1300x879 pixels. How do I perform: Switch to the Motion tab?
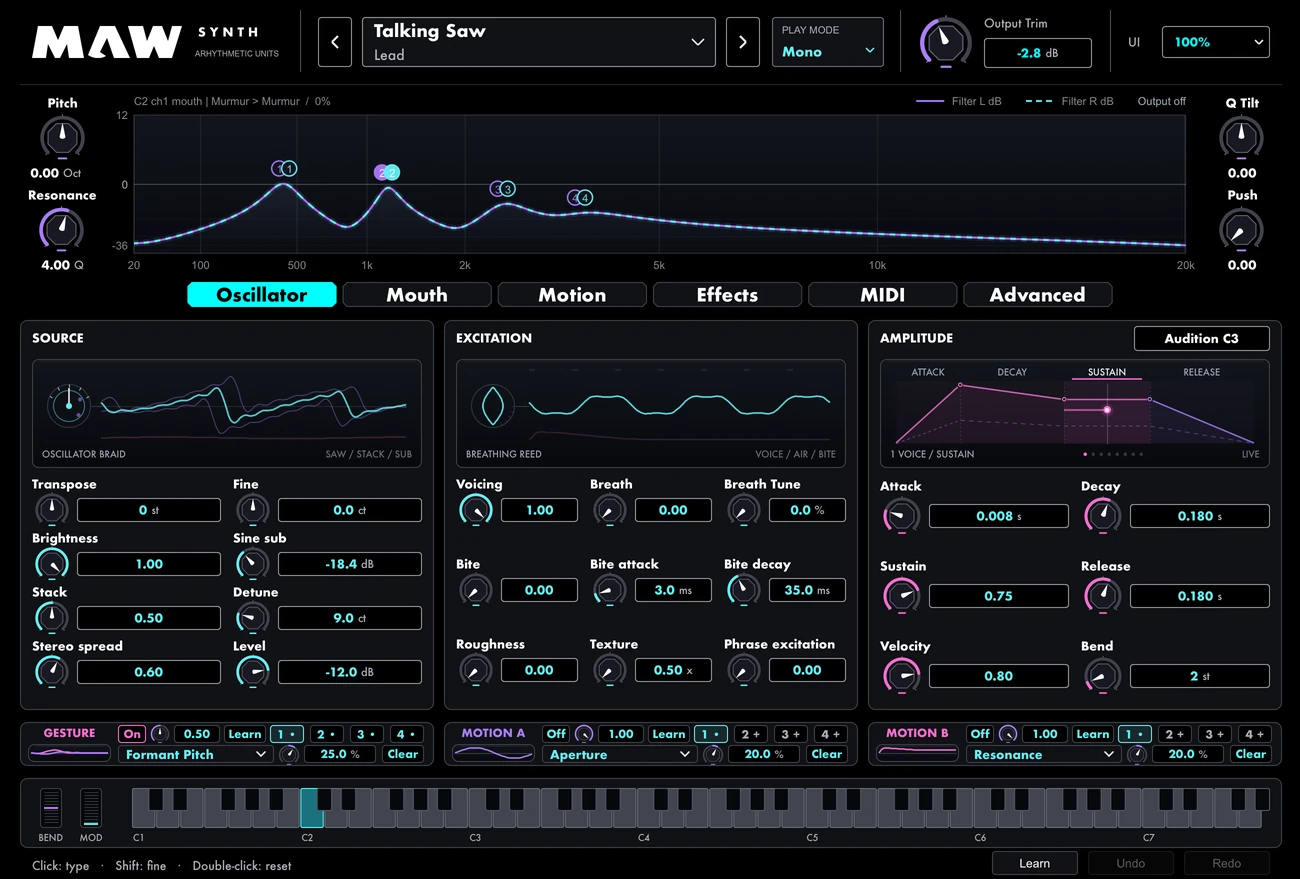point(572,295)
